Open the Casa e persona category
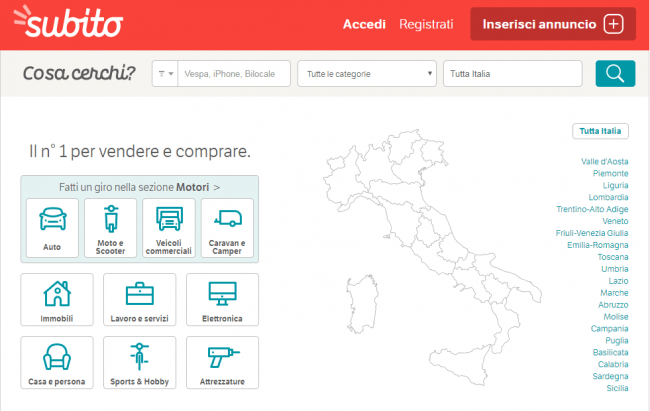The image size is (650, 411). (x=57, y=362)
